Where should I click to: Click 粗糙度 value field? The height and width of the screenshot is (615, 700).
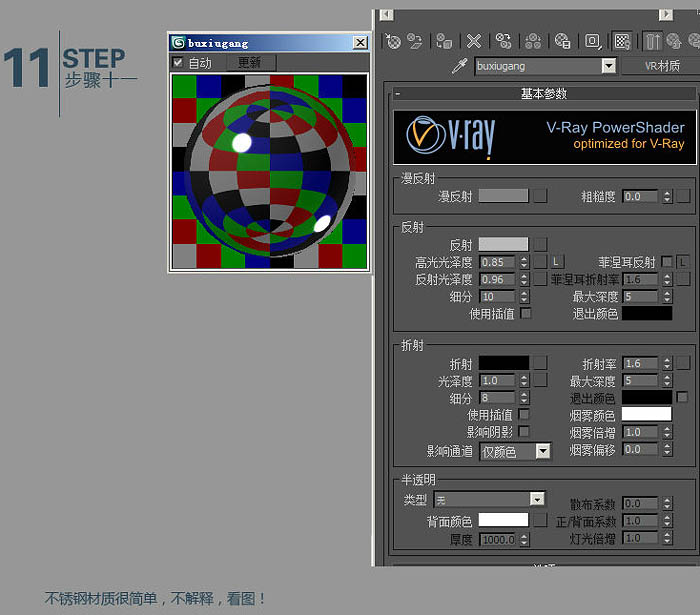tap(640, 196)
